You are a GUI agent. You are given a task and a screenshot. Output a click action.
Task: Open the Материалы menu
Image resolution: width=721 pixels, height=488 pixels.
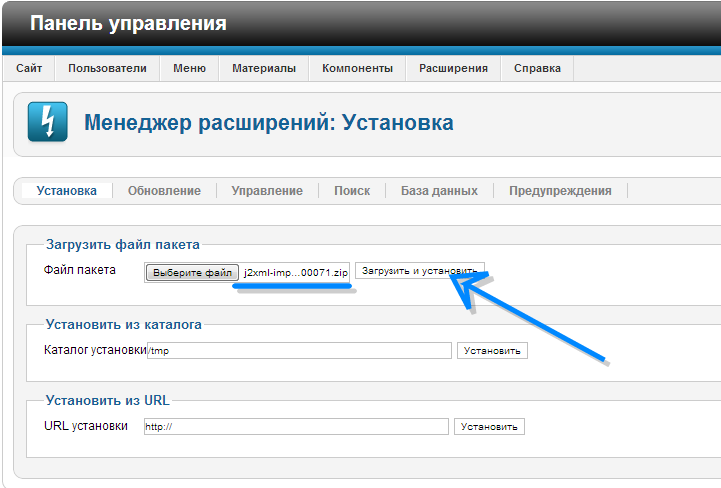(264, 69)
